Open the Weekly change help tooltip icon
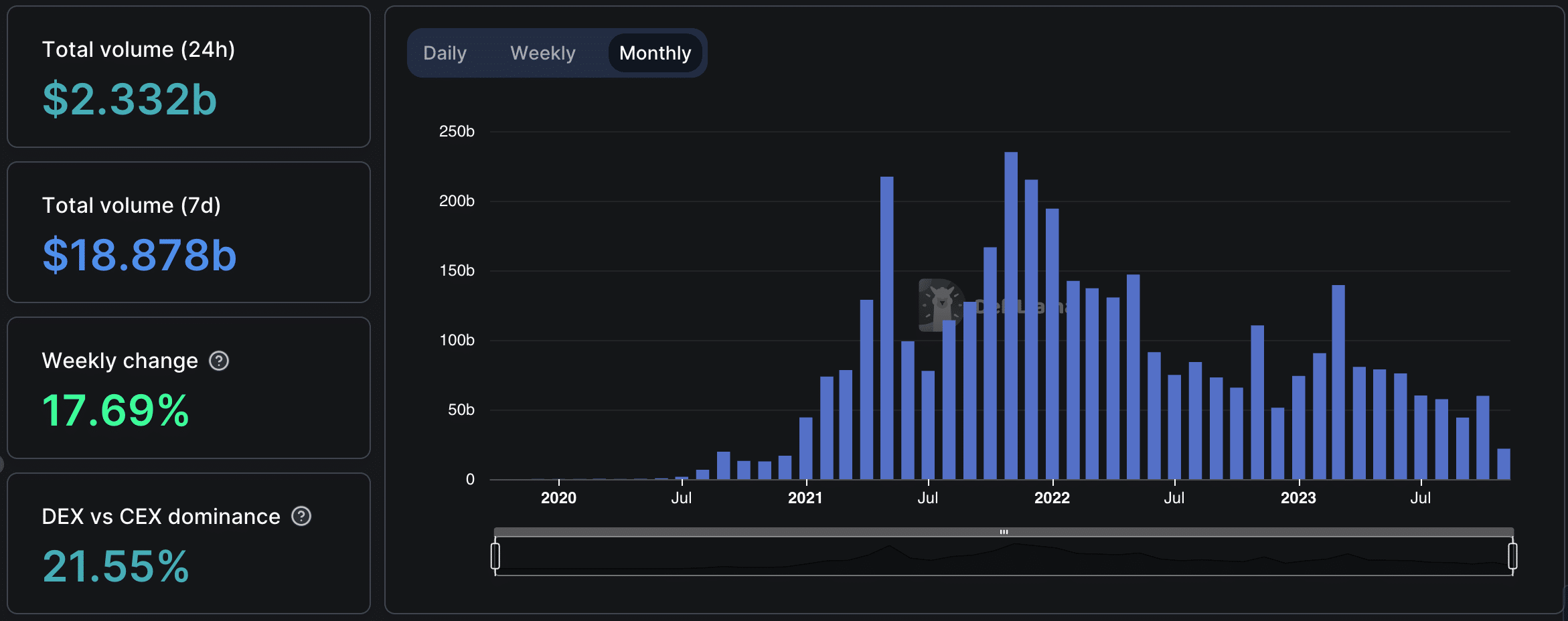 pyautogui.click(x=219, y=361)
